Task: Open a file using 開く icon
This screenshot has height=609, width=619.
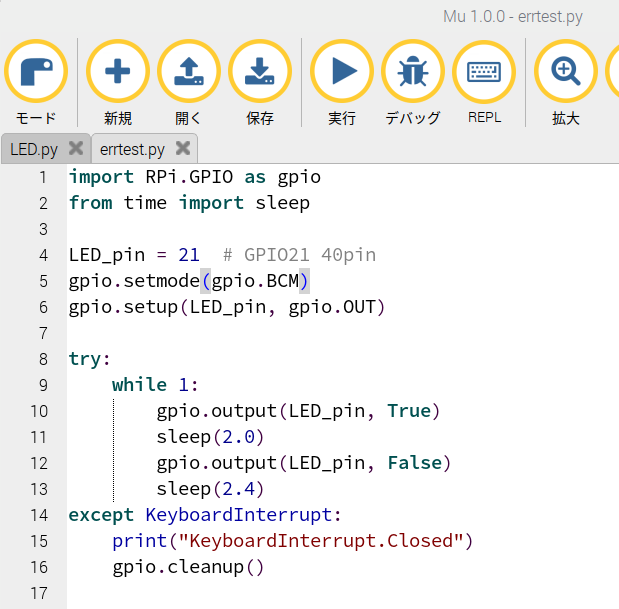Action: (x=189, y=72)
